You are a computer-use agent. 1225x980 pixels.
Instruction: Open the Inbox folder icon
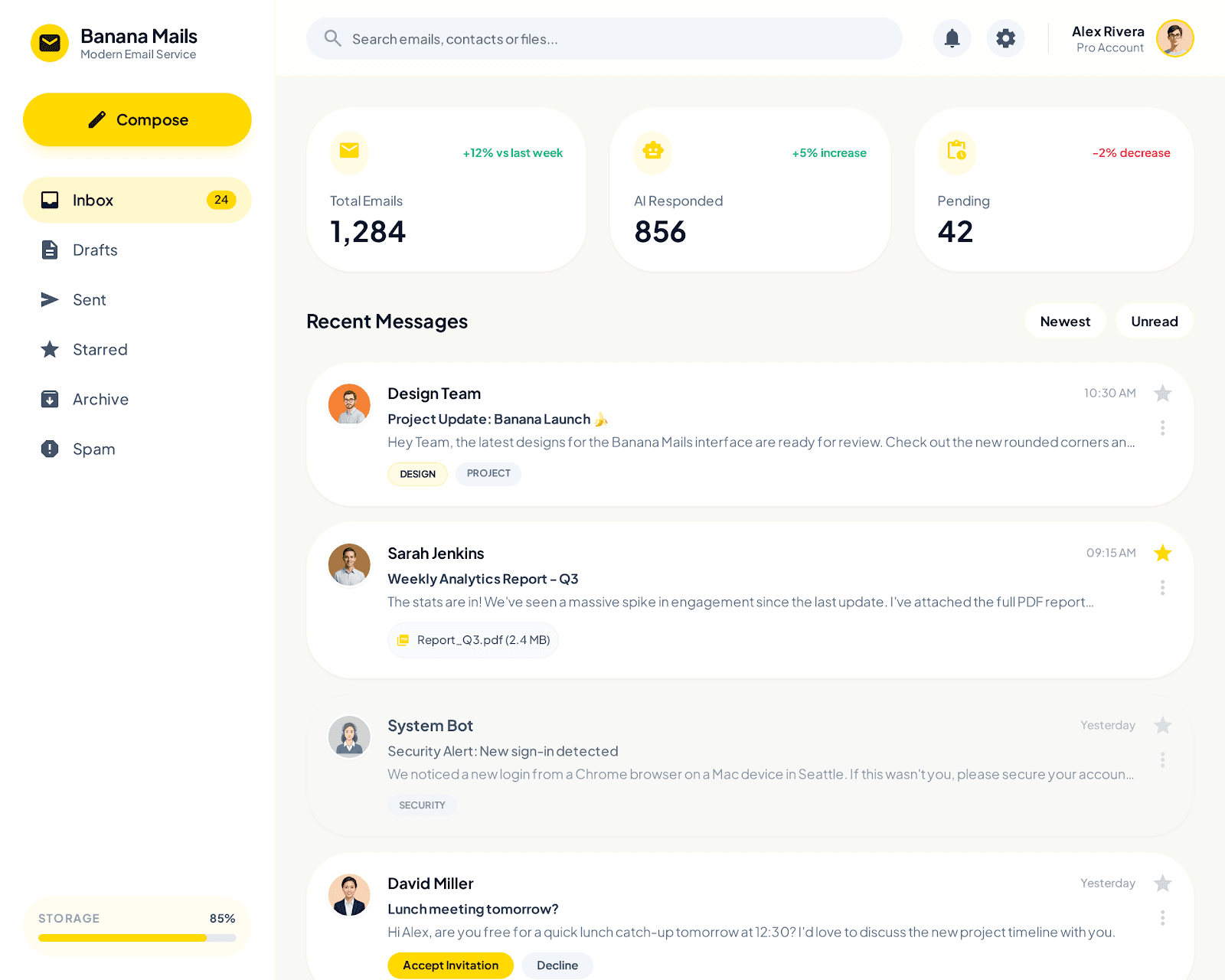49,200
